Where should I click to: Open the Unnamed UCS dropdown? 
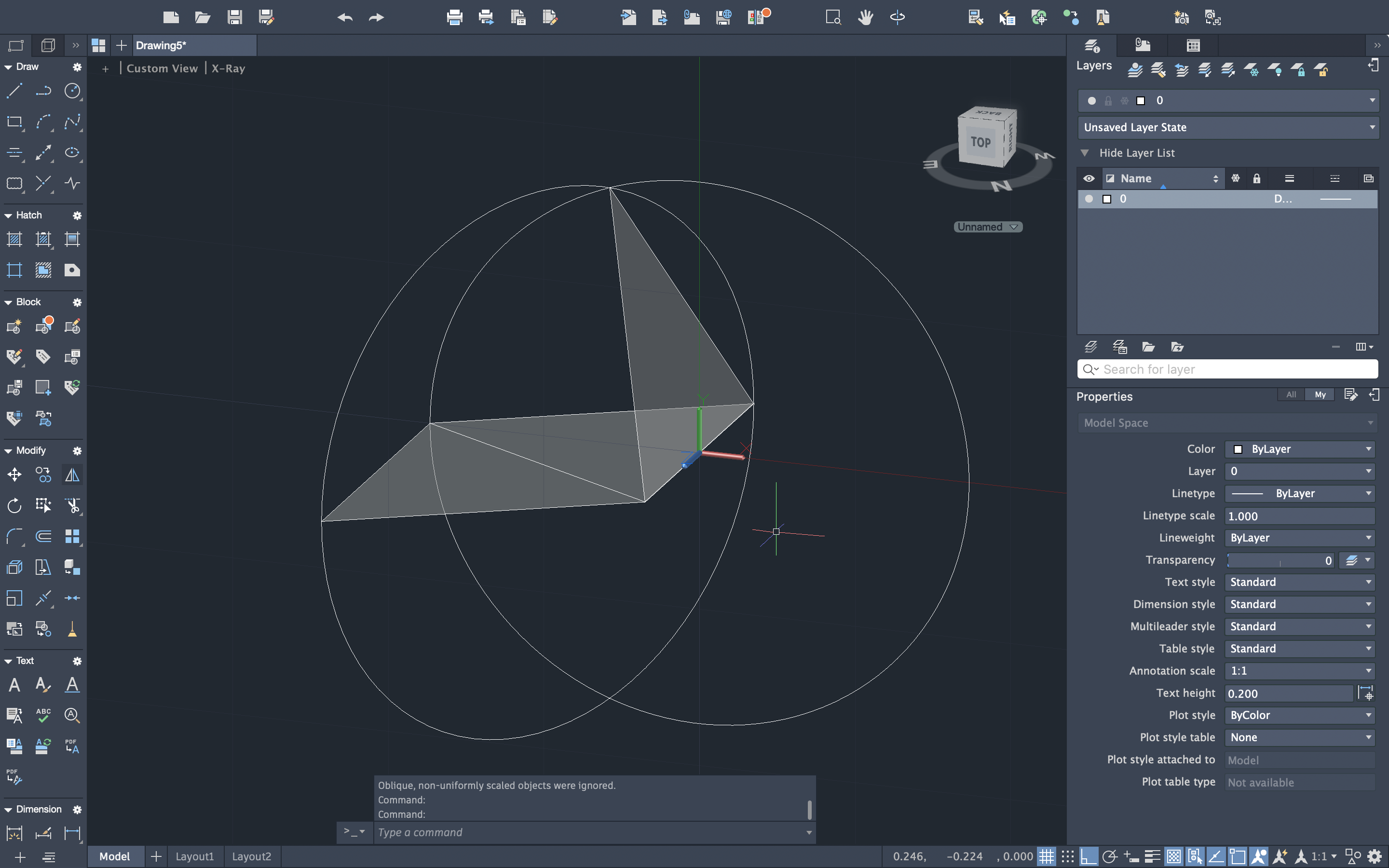click(x=988, y=227)
